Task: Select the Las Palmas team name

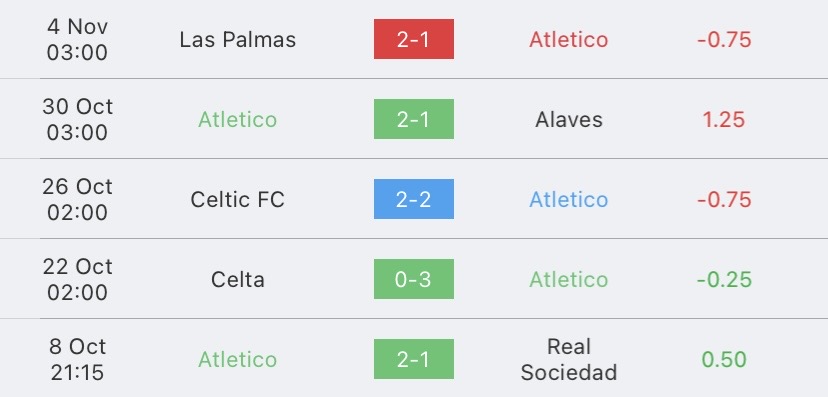Action: coord(238,40)
